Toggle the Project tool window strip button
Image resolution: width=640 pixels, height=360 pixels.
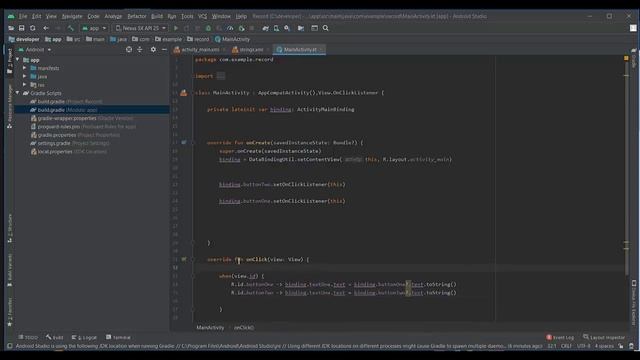[x=10, y=61]
